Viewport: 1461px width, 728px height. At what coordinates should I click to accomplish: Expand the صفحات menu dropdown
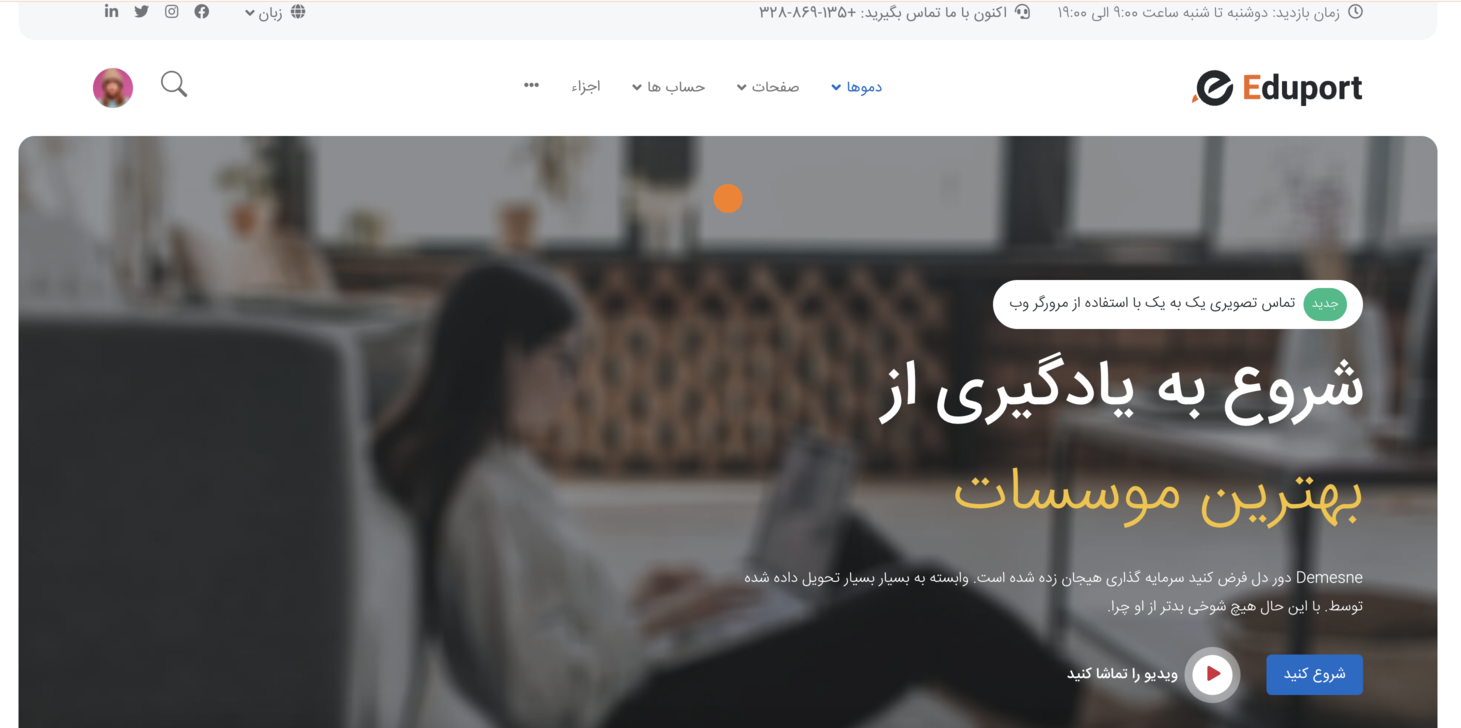768,87
